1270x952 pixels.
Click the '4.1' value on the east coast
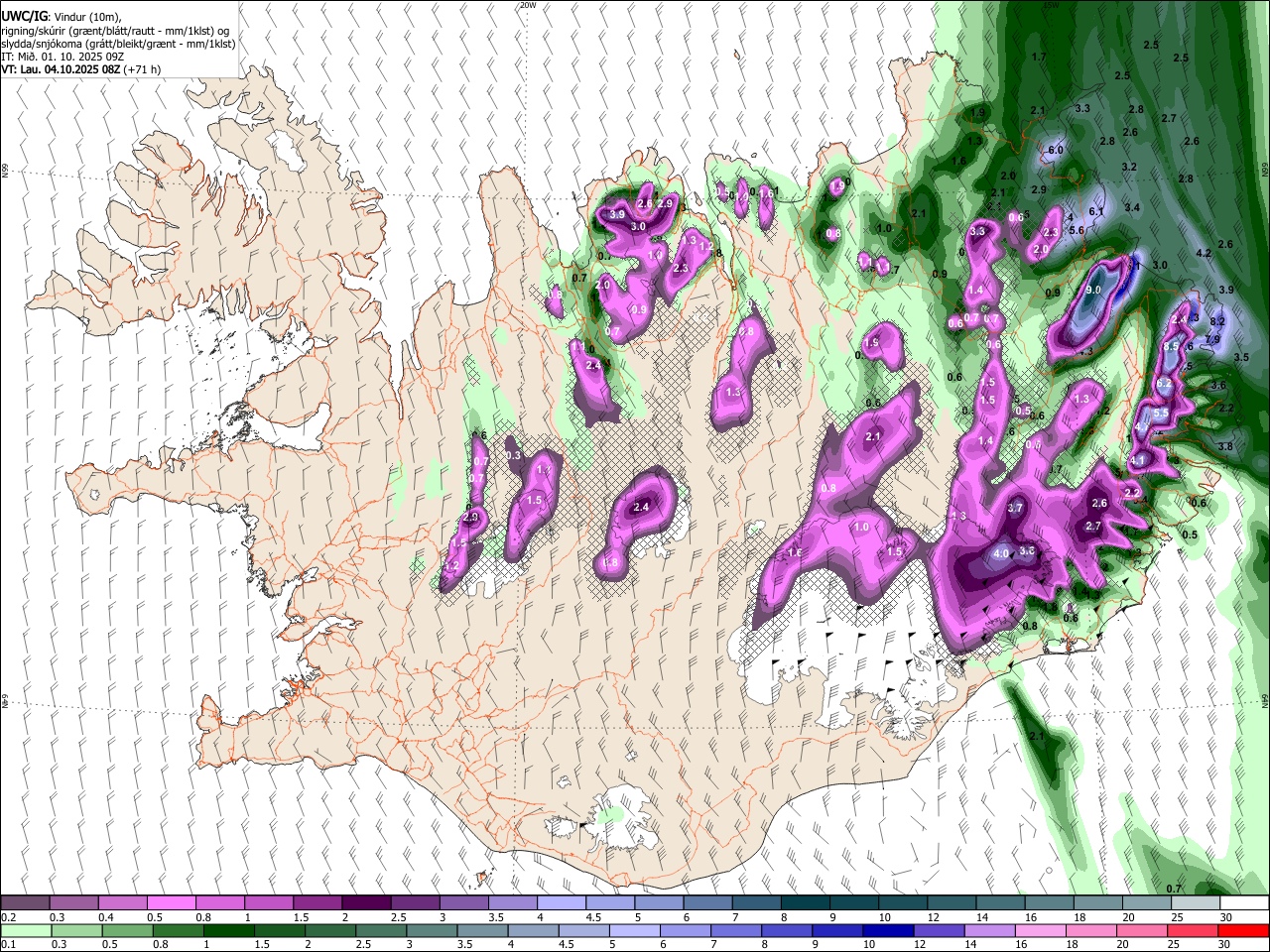coord(1137,461)
